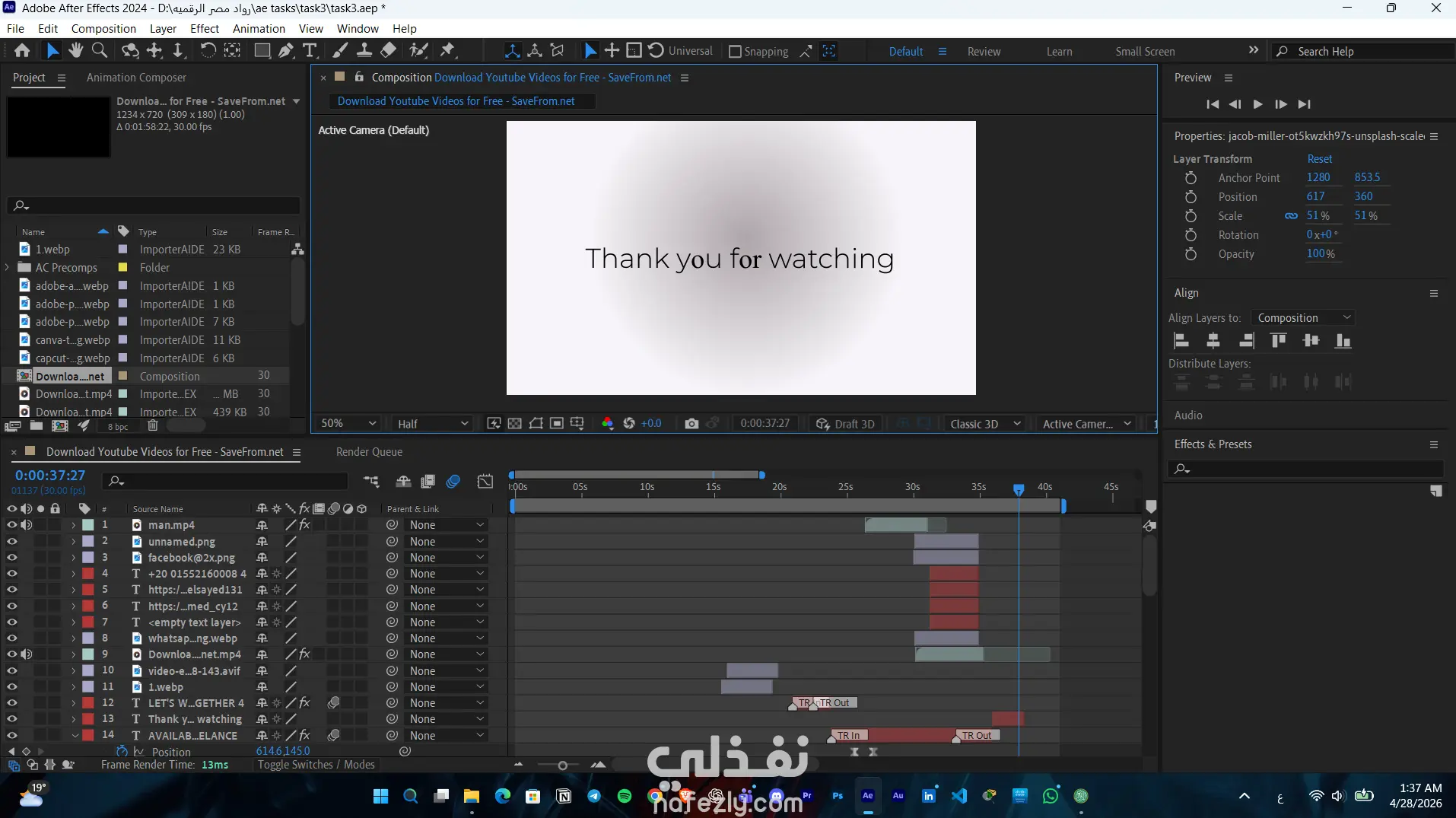Enable motion blur for timeline
This screenshot has width=1456, height=818.
(x=453, y=481)
